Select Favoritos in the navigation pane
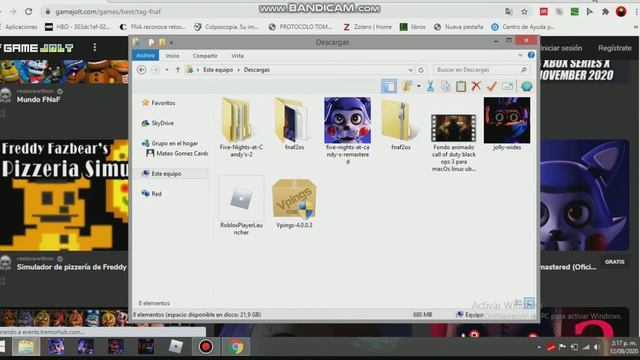This screenshot has width=640, height=360. pyautogui.click(x=158, y=103)
